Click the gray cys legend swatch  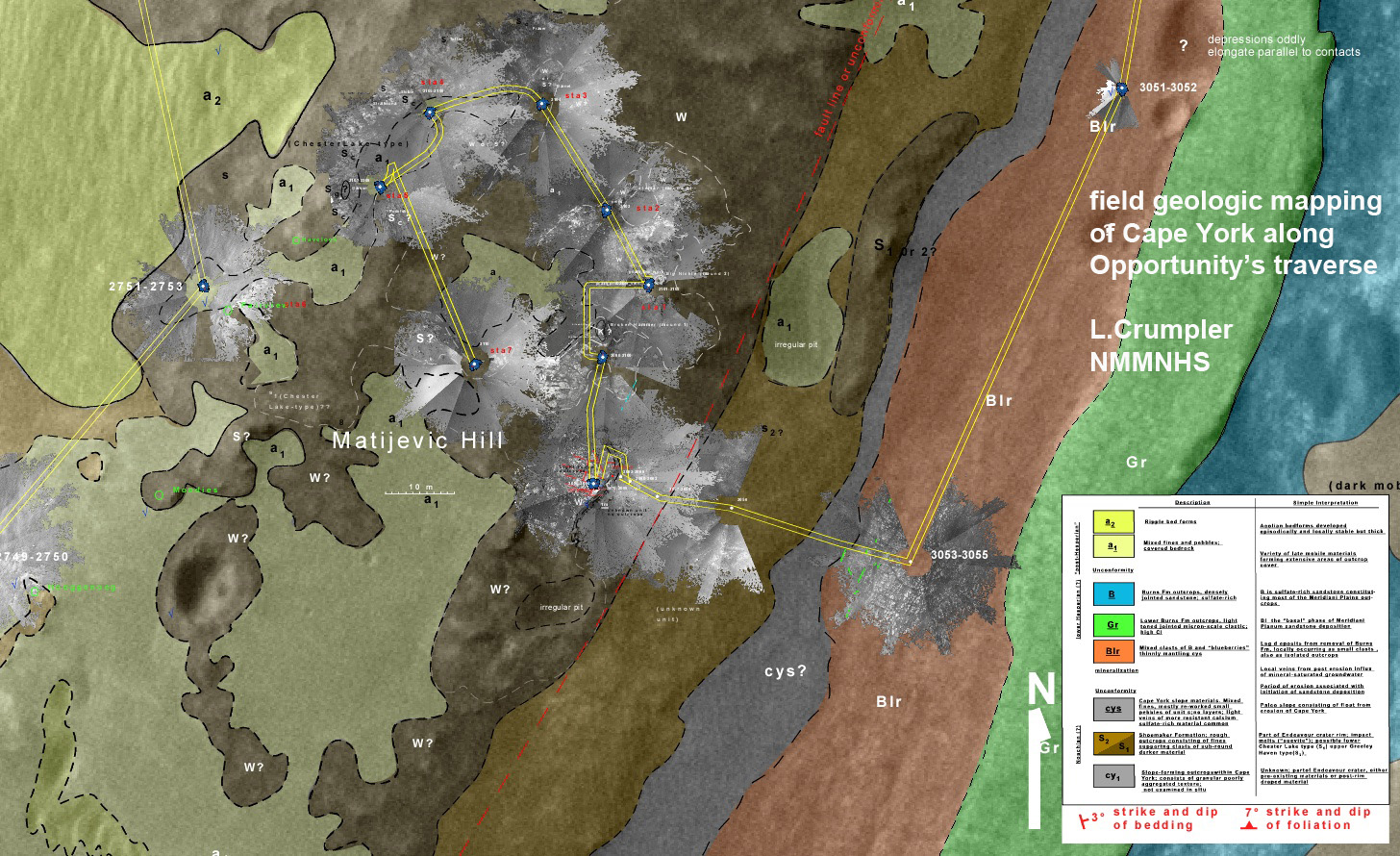click(x=1112, y=709)
